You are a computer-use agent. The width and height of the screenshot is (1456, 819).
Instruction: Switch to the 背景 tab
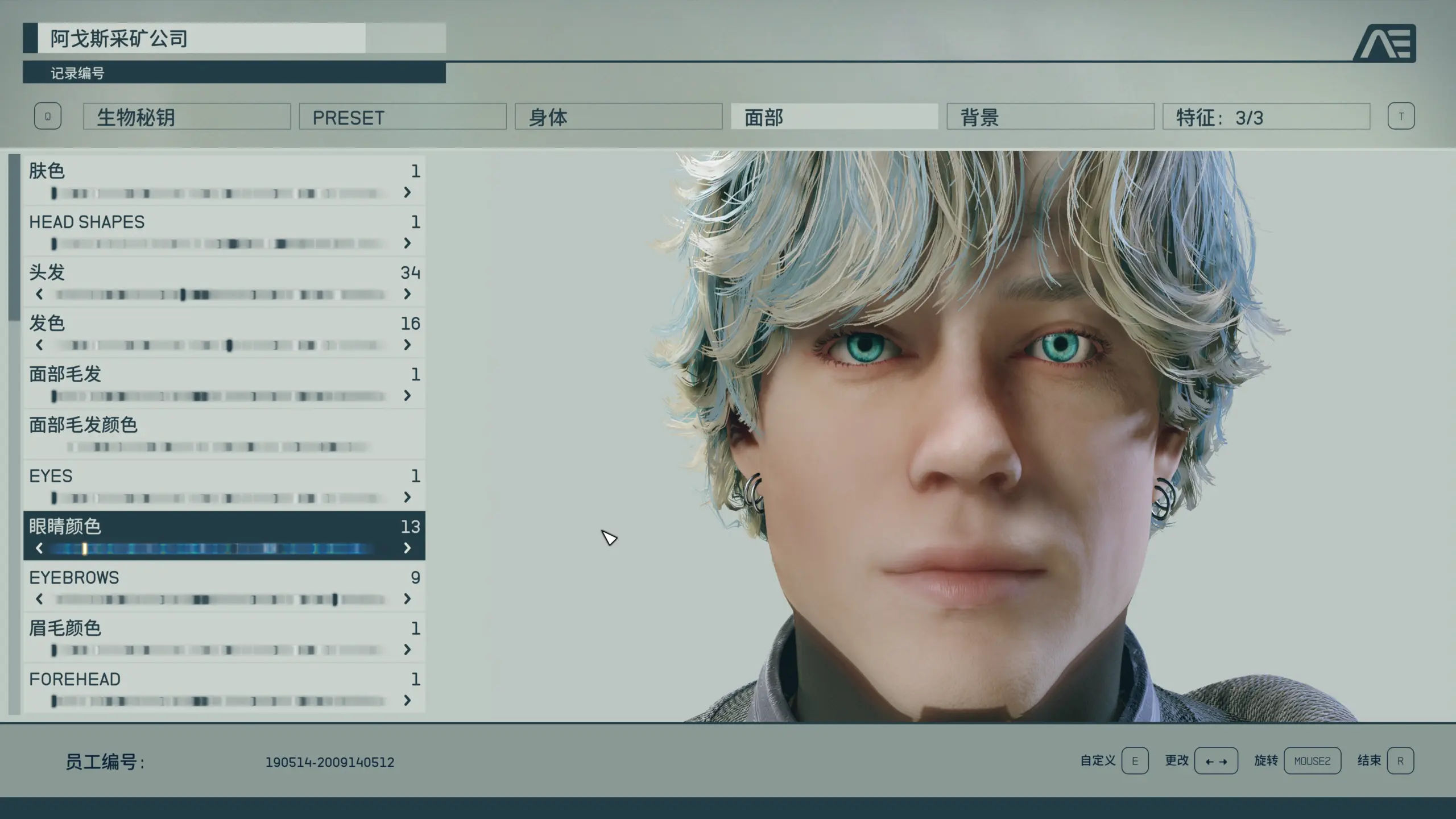click(1050, 117)
